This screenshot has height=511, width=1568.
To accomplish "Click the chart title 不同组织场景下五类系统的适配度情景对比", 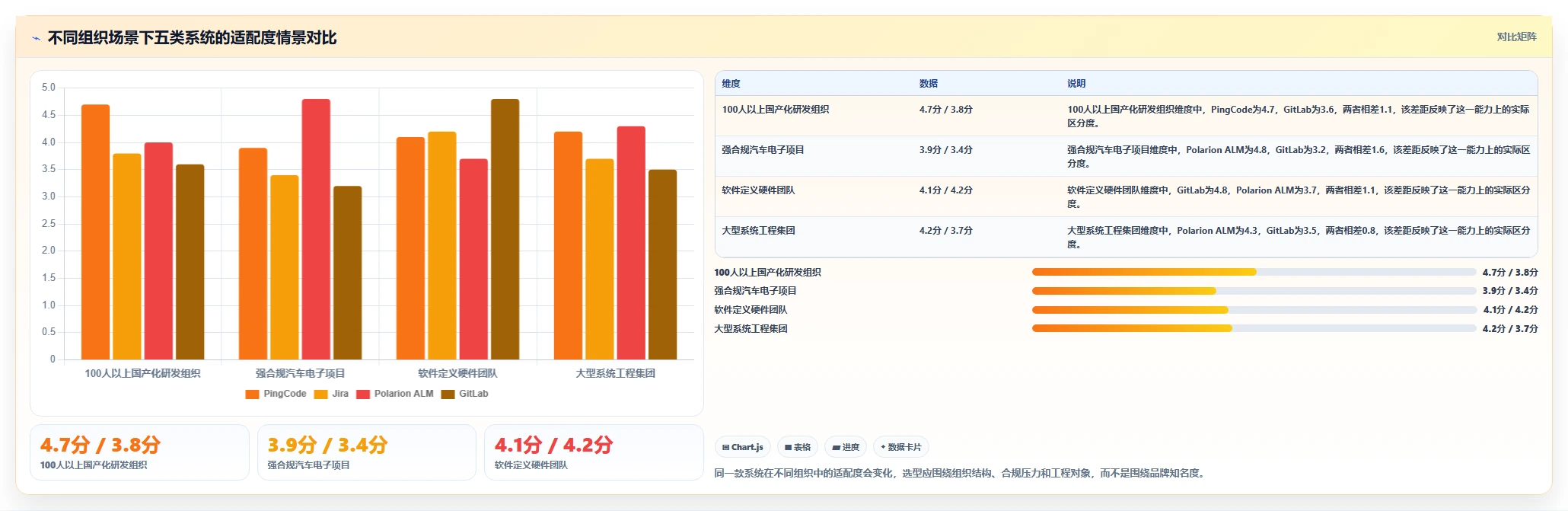I will pos(192,38).
